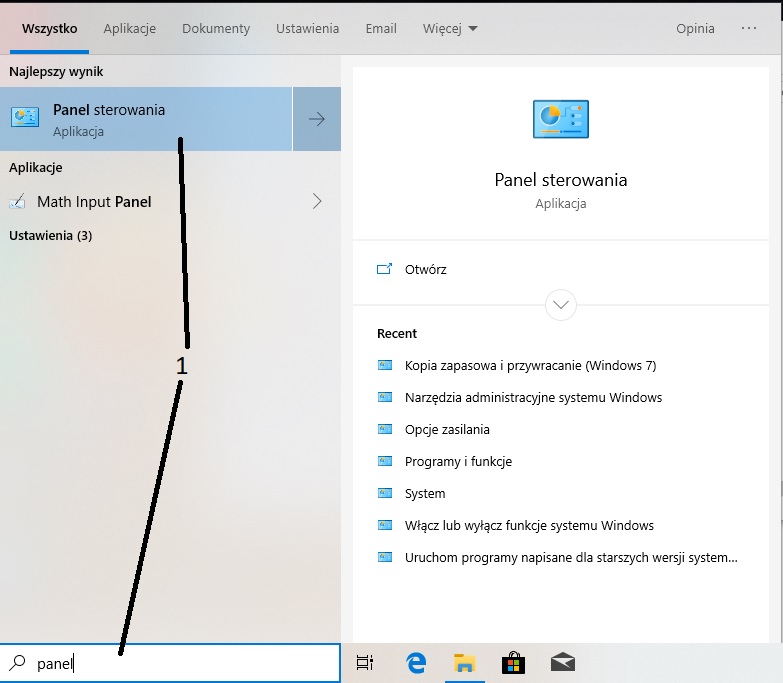
Task: Open File Explorer from the taskbar
Action: coord(464,663)
